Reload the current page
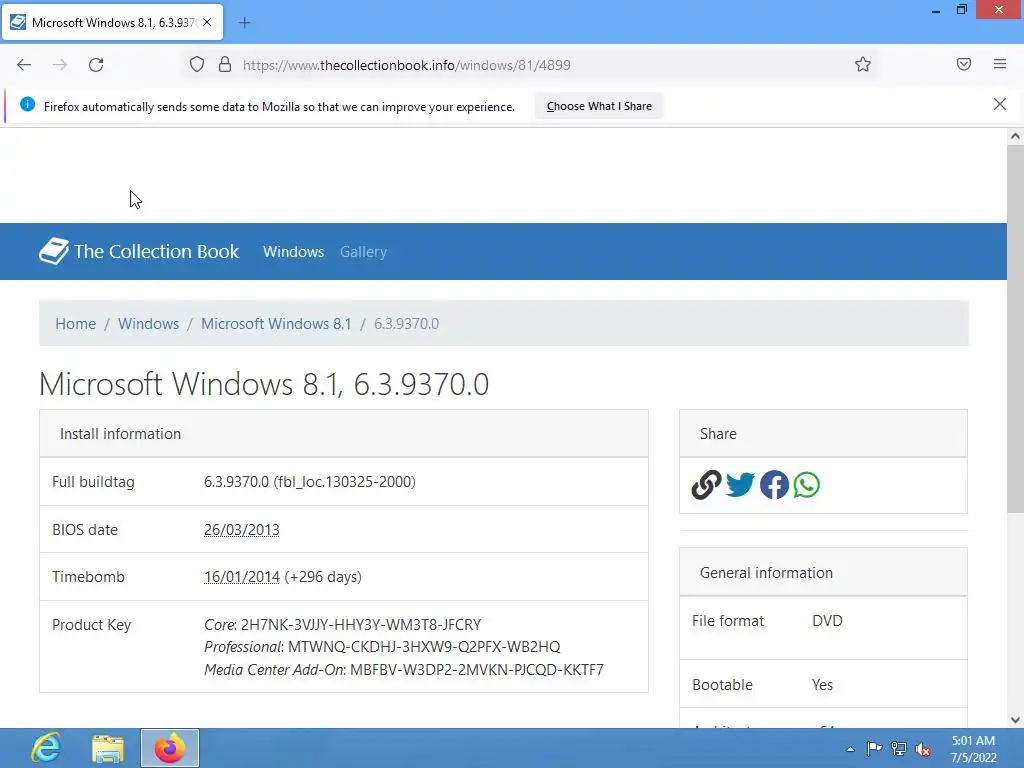The image size is (1024, 768). point(96,65)
